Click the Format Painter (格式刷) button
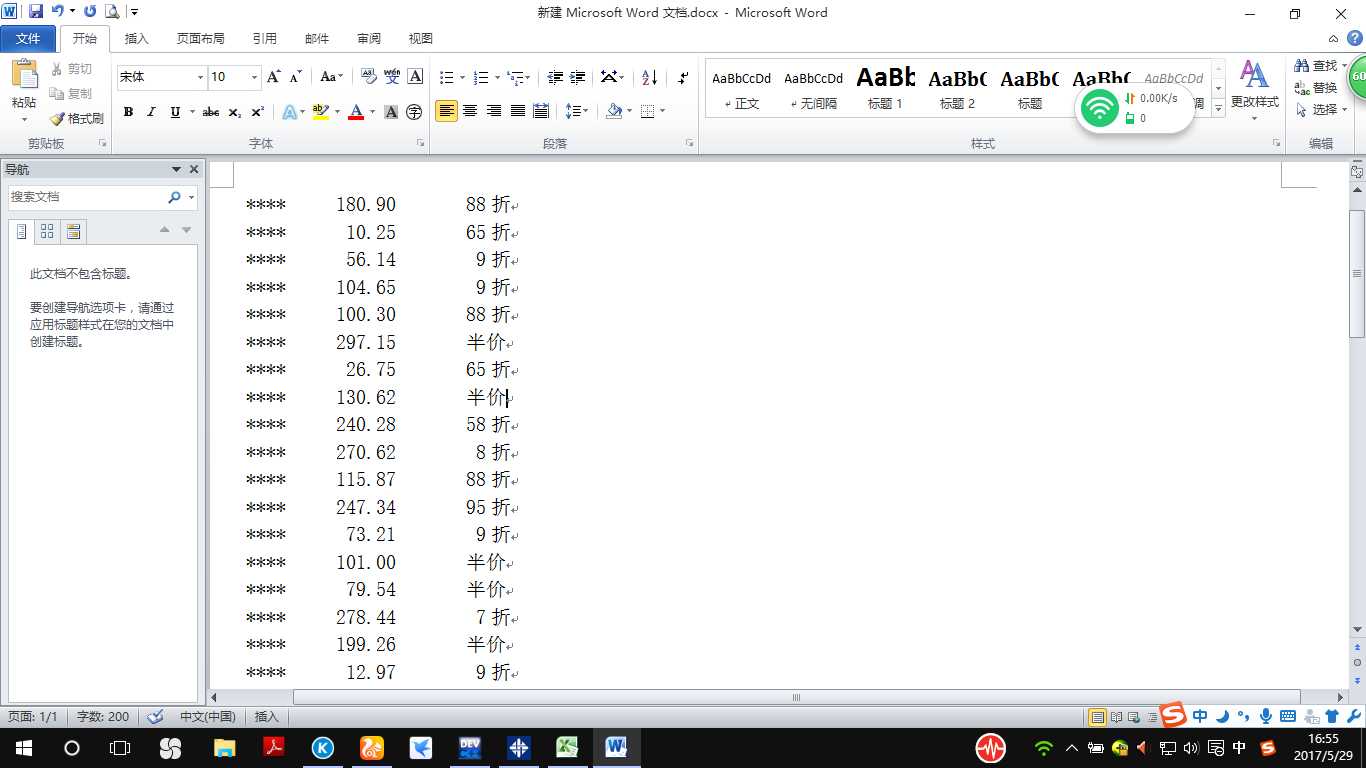The height and width of the screenshot is (768, 1366). click(x=77, y=118)
